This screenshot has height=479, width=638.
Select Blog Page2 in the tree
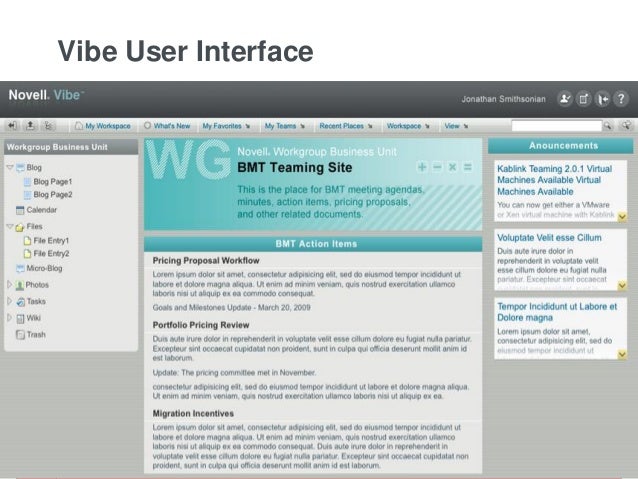pyautogui.click(x=53, y=195)
